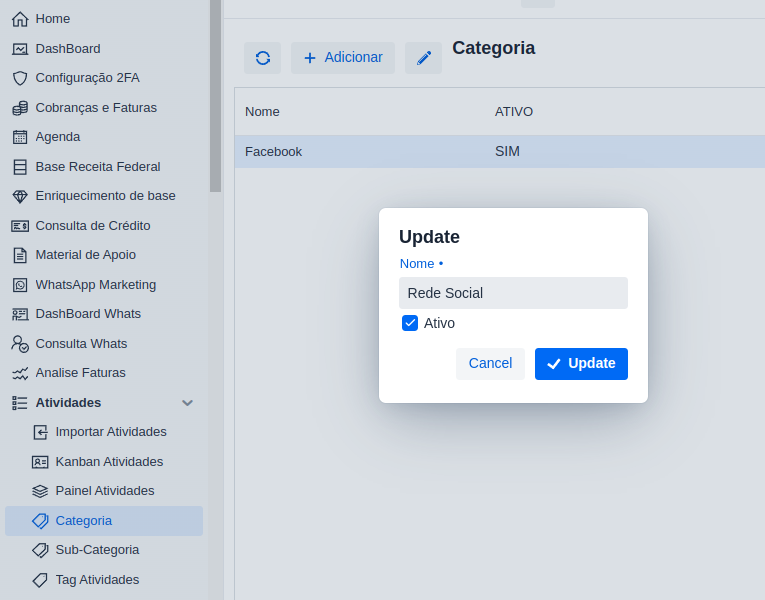The height and width of the screenshot is (600, 765).
Task: Click the Adicionar button
Action: [x=343, y=58]
